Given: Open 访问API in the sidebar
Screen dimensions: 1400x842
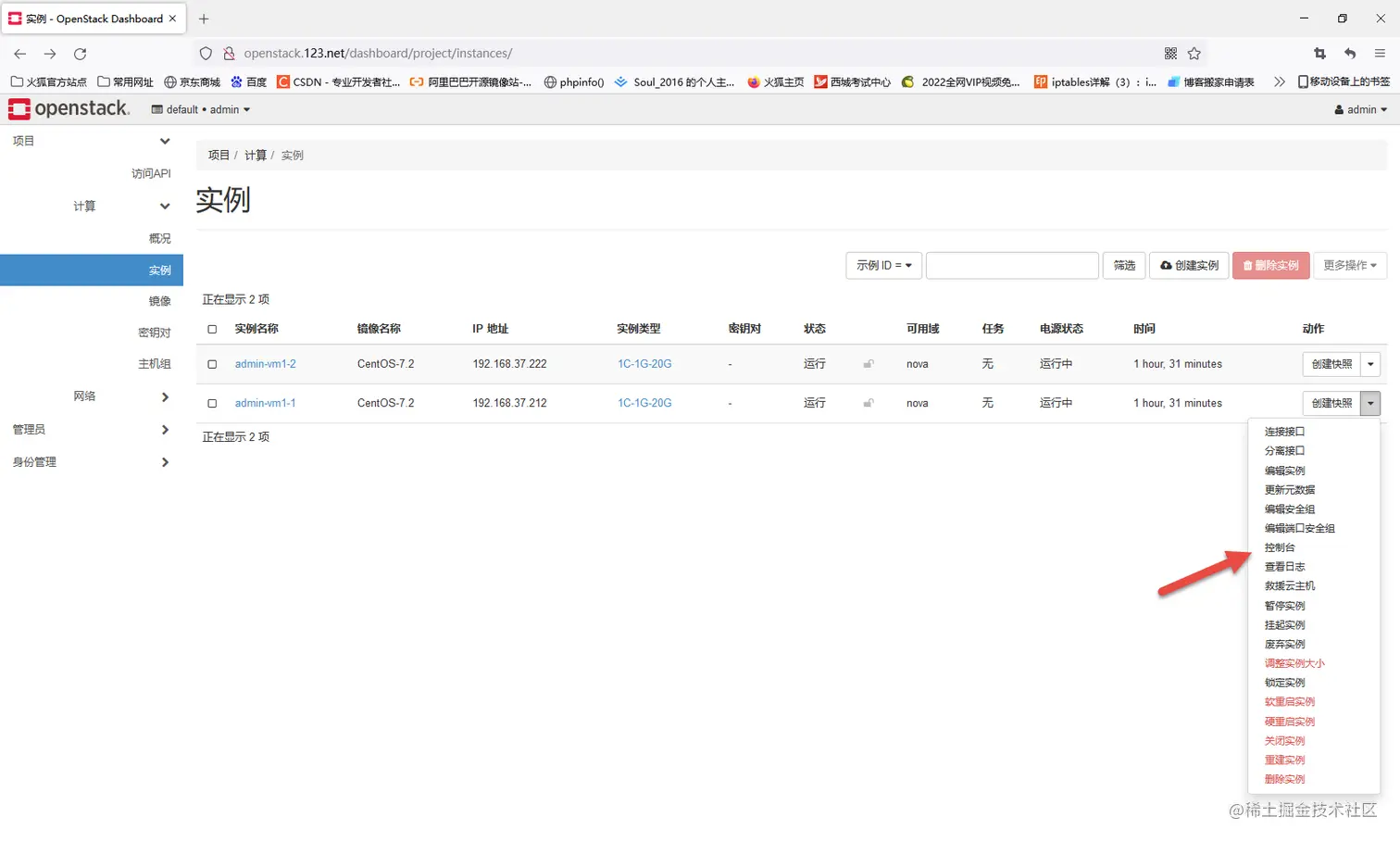Looking at the screenshot, I should click(x=151, y=173).
